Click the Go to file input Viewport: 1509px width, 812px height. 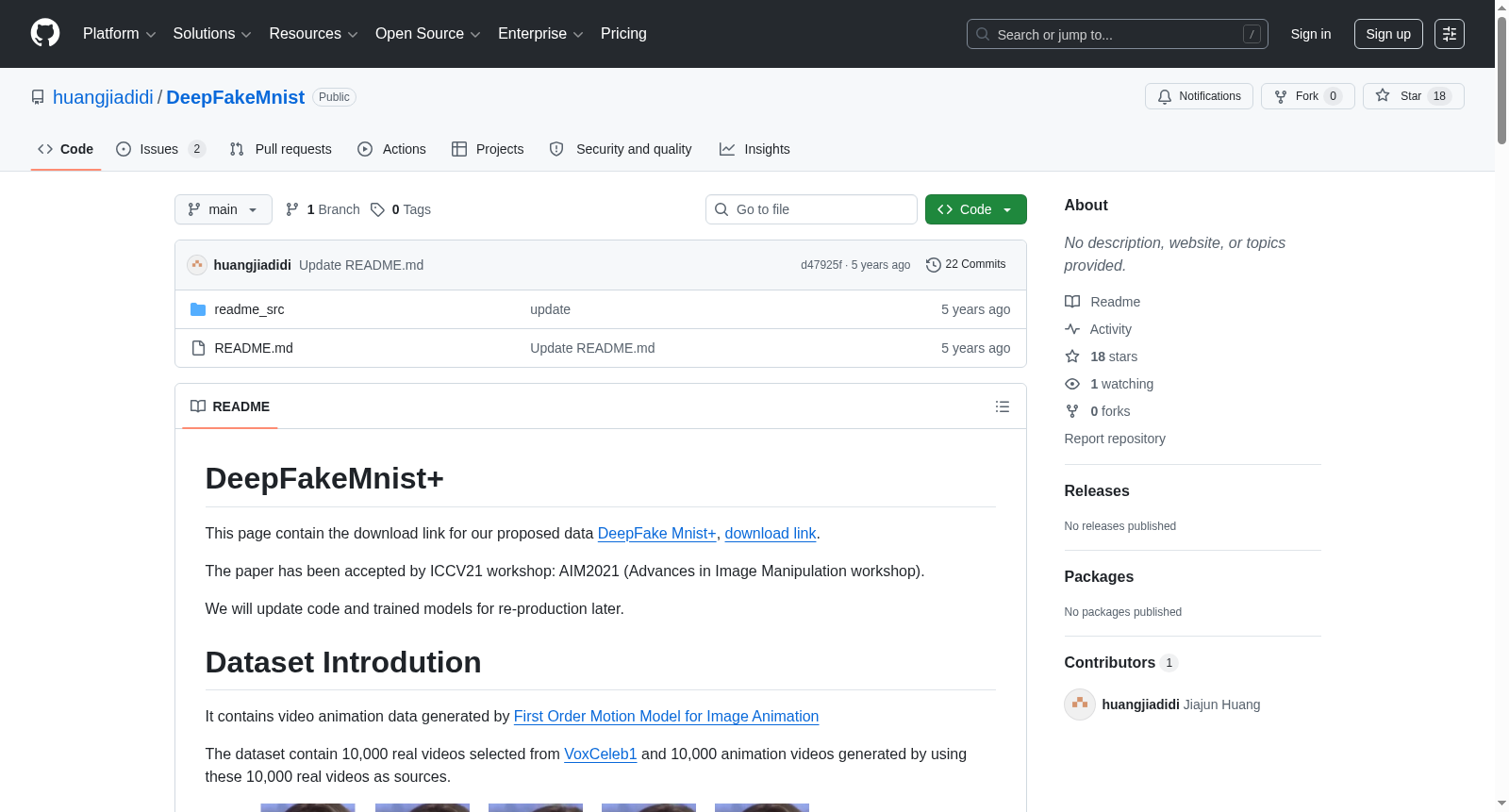pos(811,209)
